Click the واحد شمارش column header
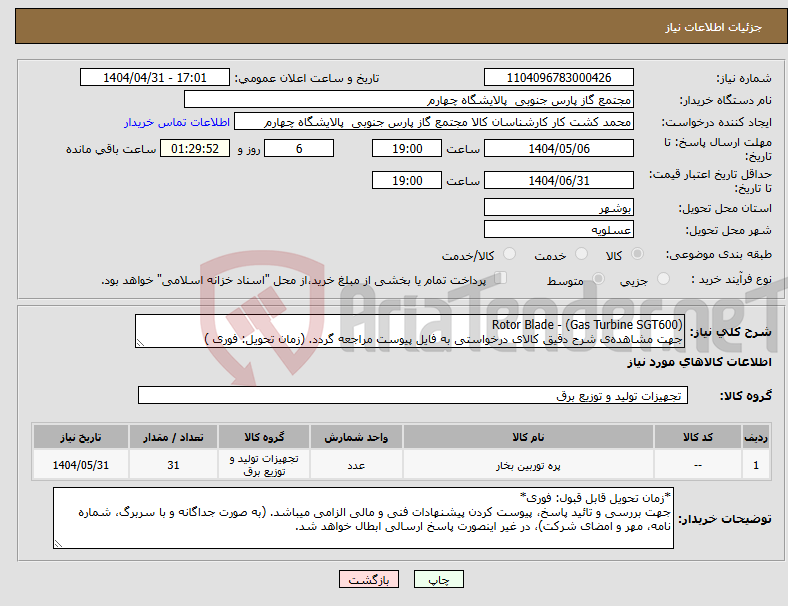Screen dimensions: 788x606 click(x=356, y=437)
